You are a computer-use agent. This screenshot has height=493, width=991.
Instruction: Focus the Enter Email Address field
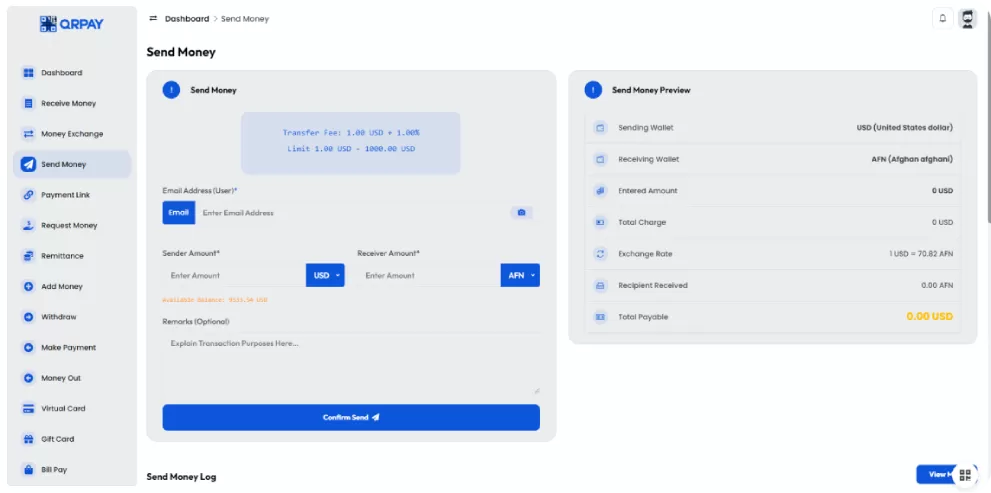(350, 213)
